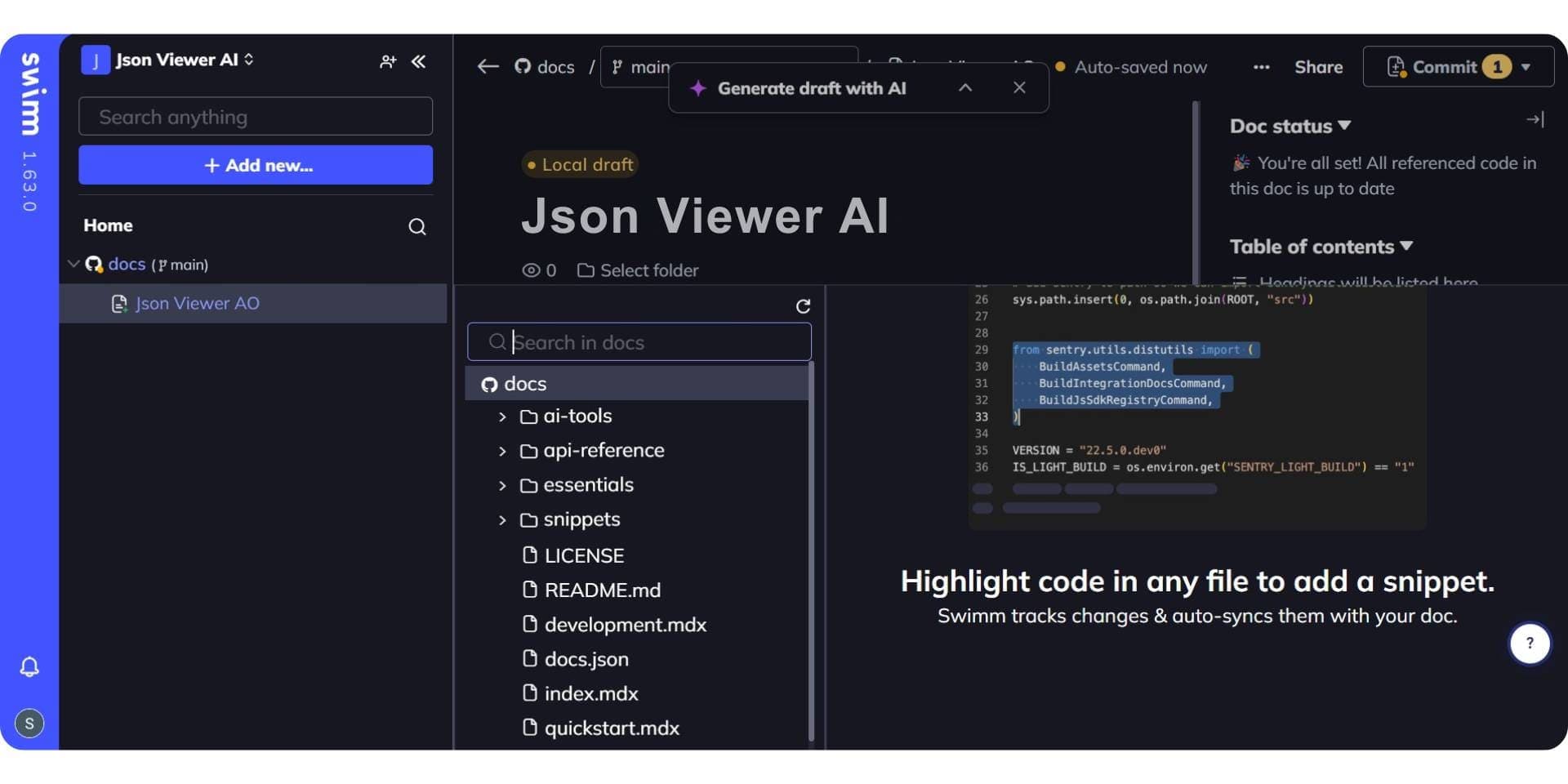Expand the ai-tools folder
1568x784 pixels.
pyautogui.click(x=502, y=416)
